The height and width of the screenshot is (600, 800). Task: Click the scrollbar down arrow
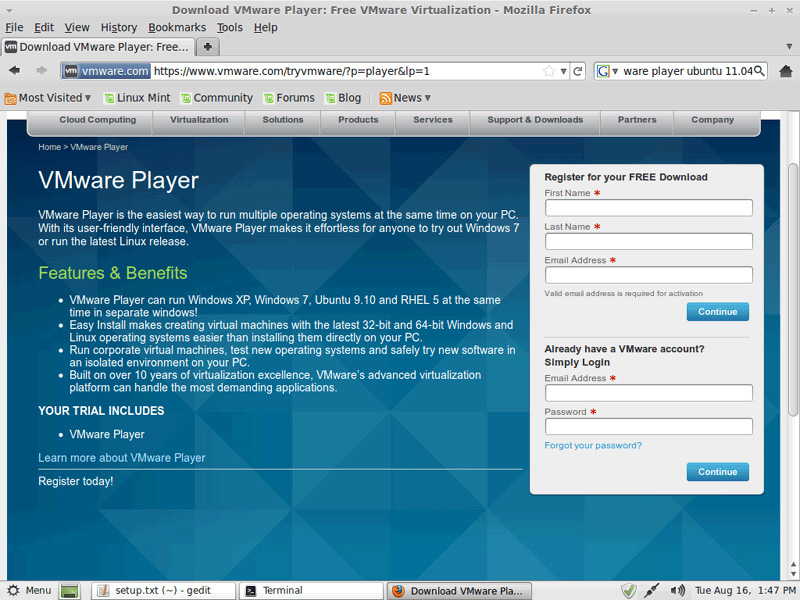click(x=793, y=574)
